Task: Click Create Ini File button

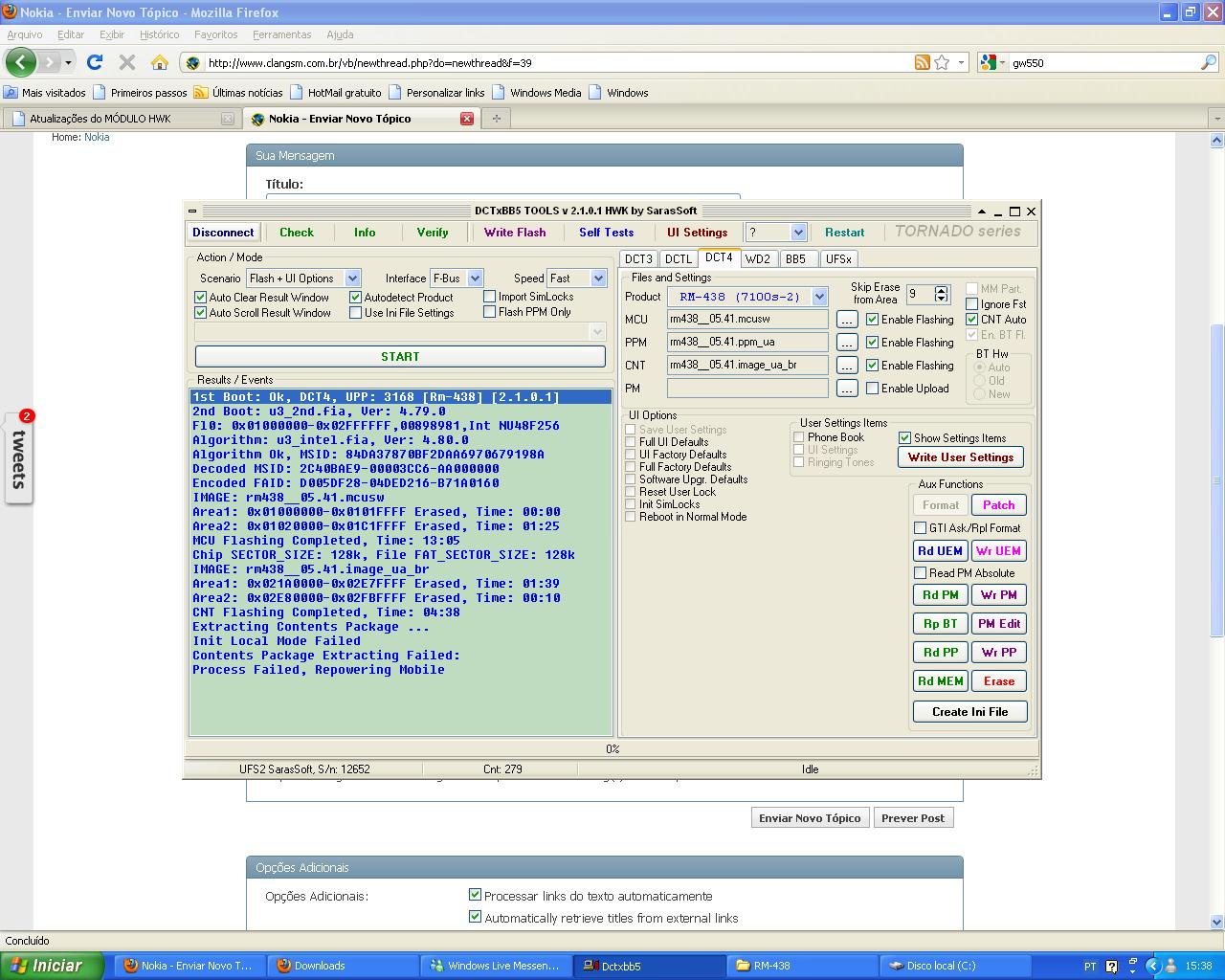Action: 970,712
